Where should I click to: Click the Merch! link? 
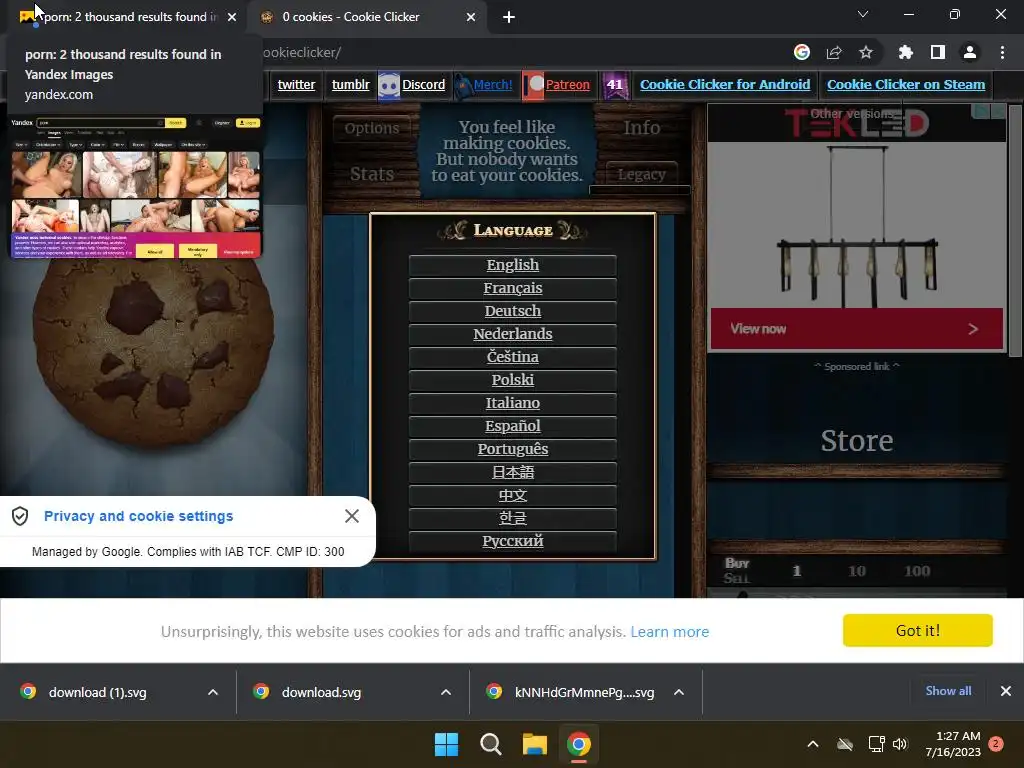click(x=493, y=85)
